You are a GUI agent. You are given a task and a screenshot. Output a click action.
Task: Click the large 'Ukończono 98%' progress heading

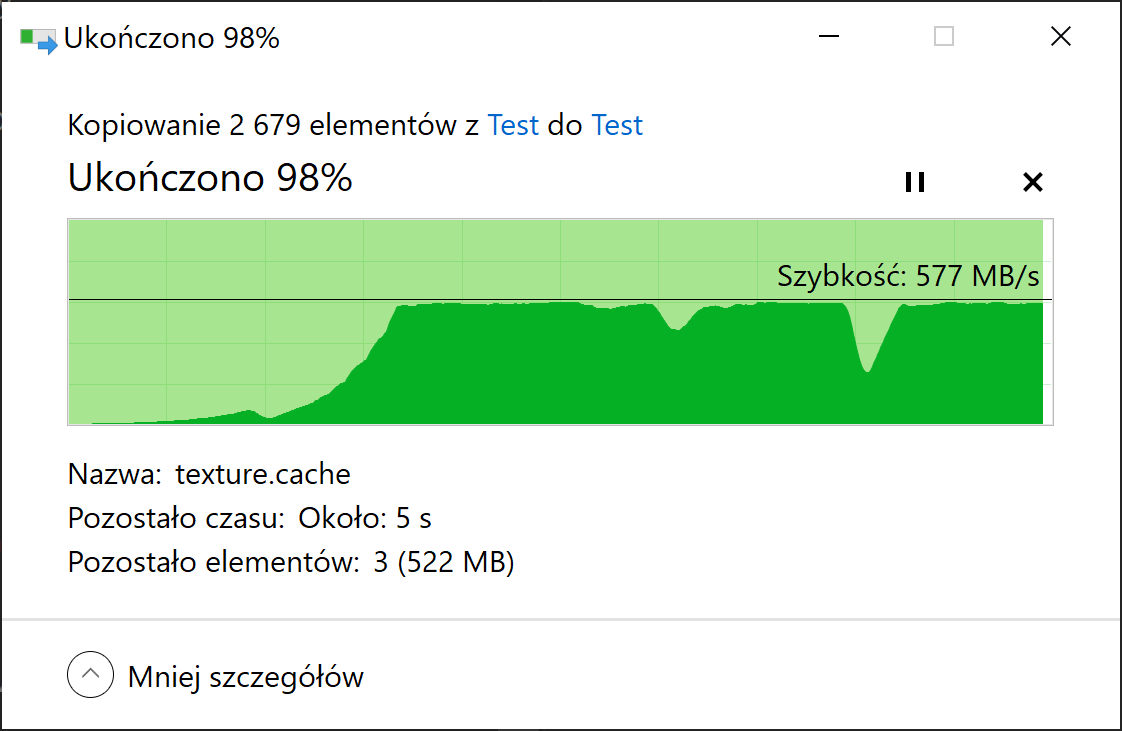[210, 177]
